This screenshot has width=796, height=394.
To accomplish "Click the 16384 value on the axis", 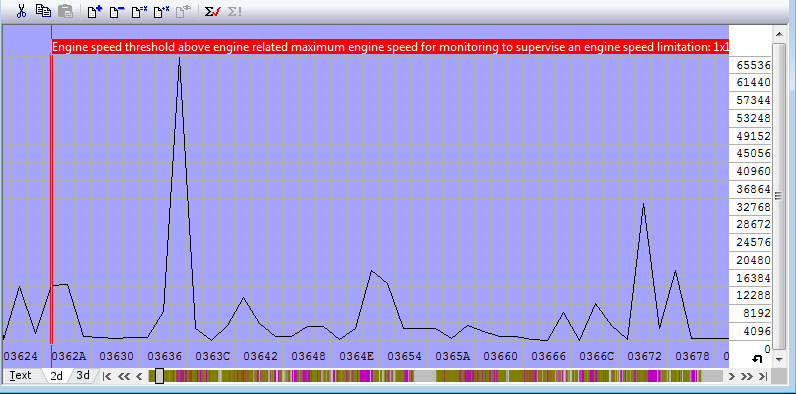I will click(x=754, y=278).
